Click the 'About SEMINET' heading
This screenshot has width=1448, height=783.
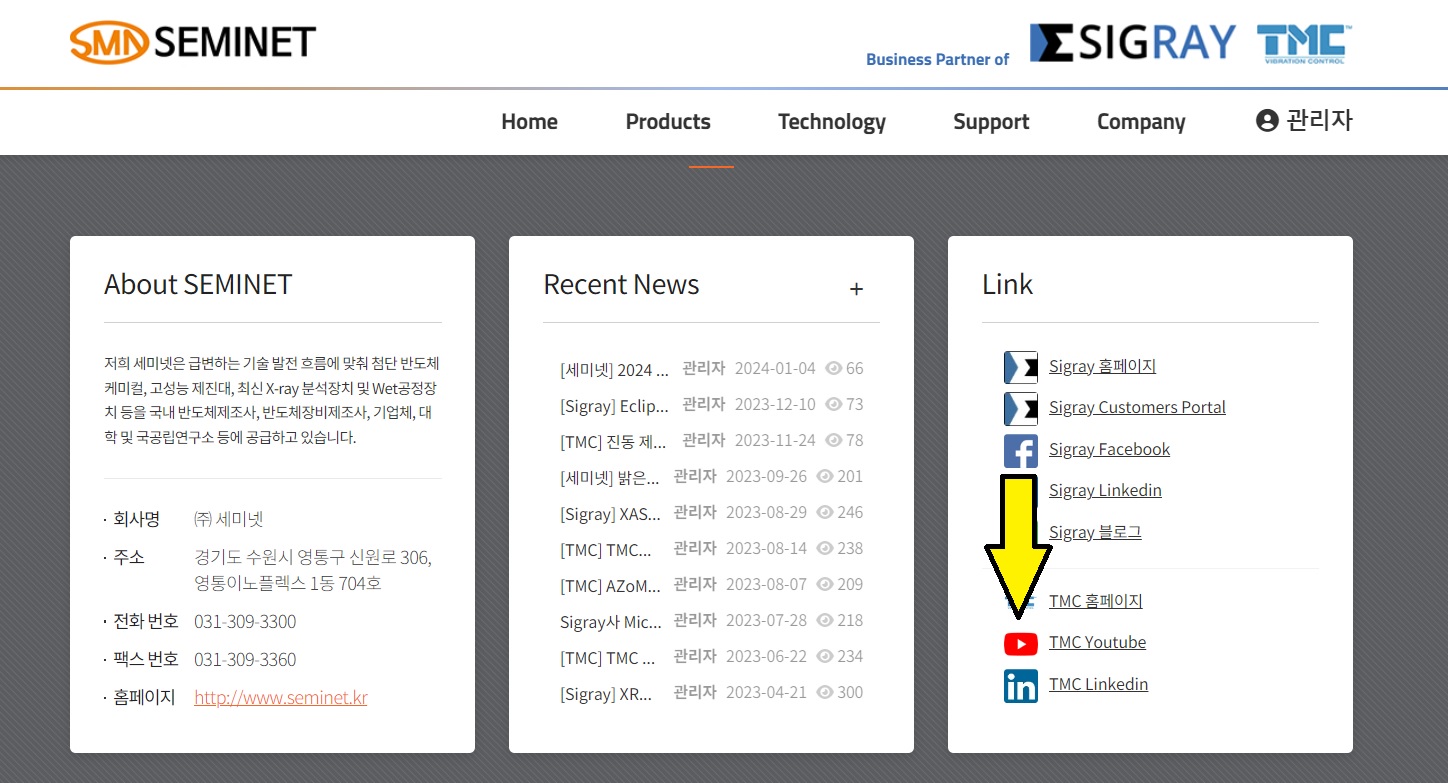point(198,285)
